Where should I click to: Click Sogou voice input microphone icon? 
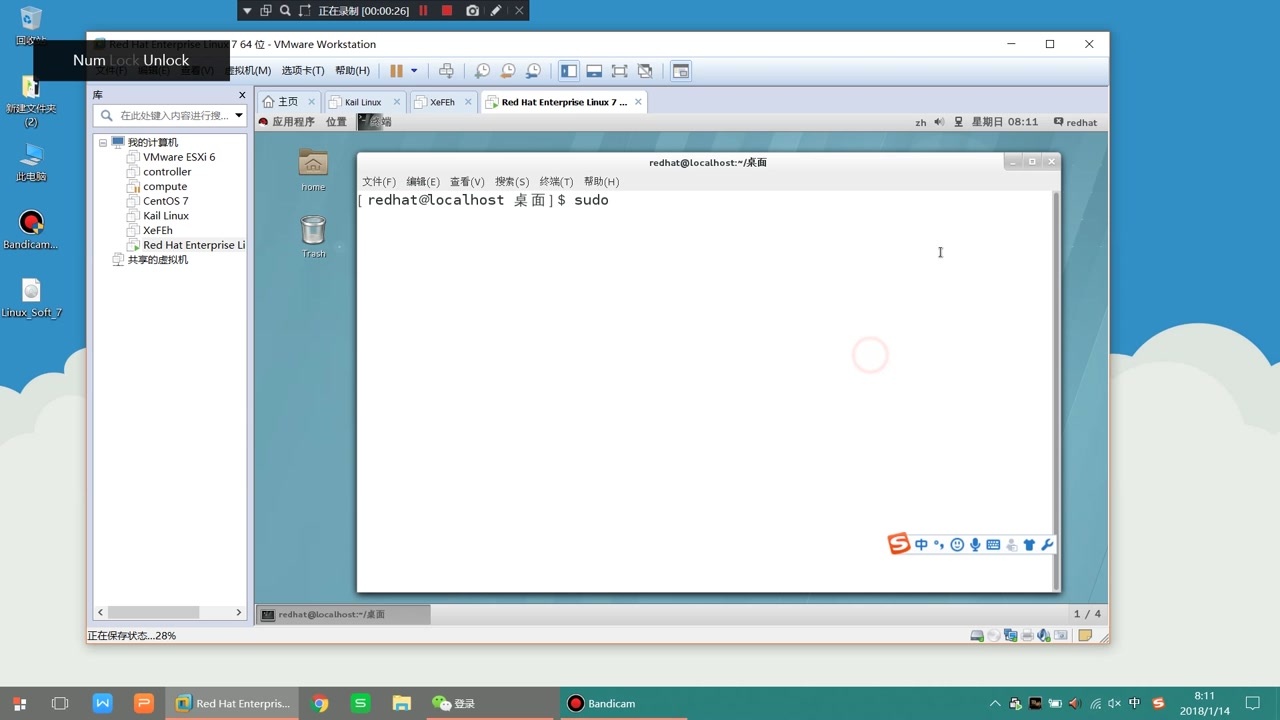coord(975,545)
